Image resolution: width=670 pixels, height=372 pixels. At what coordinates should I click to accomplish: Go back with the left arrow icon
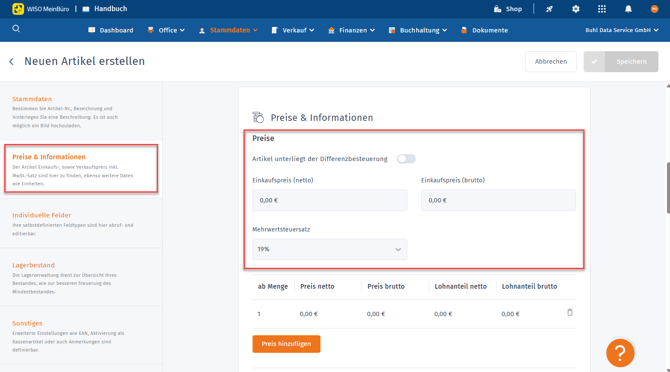click(12, 62)
